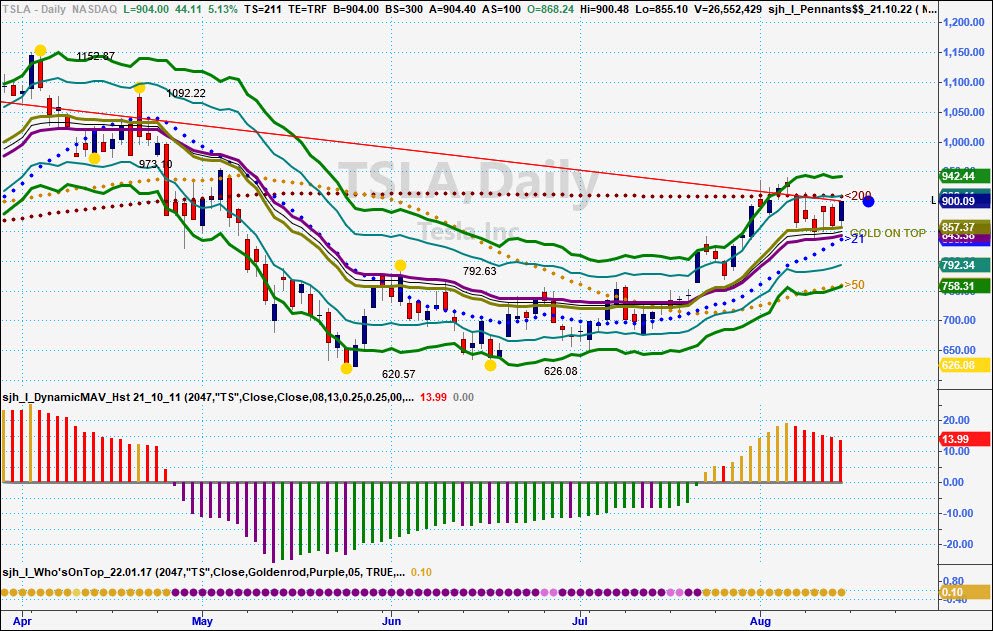Click the 1152.87 swing high label
993x631 pixels.
click(x=96, y=56)
